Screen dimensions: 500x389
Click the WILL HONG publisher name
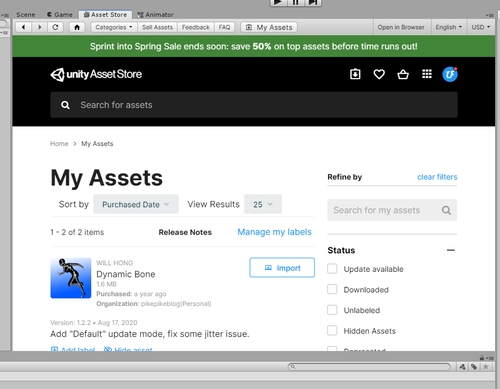[x=114, y=263]
